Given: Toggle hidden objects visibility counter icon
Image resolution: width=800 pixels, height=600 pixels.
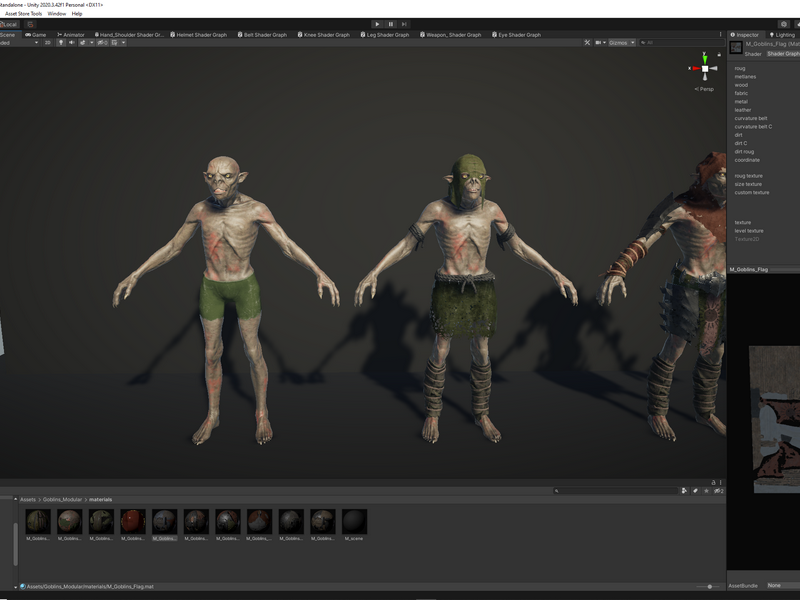Looking at the screenshot, I should [x=102, y=43].
